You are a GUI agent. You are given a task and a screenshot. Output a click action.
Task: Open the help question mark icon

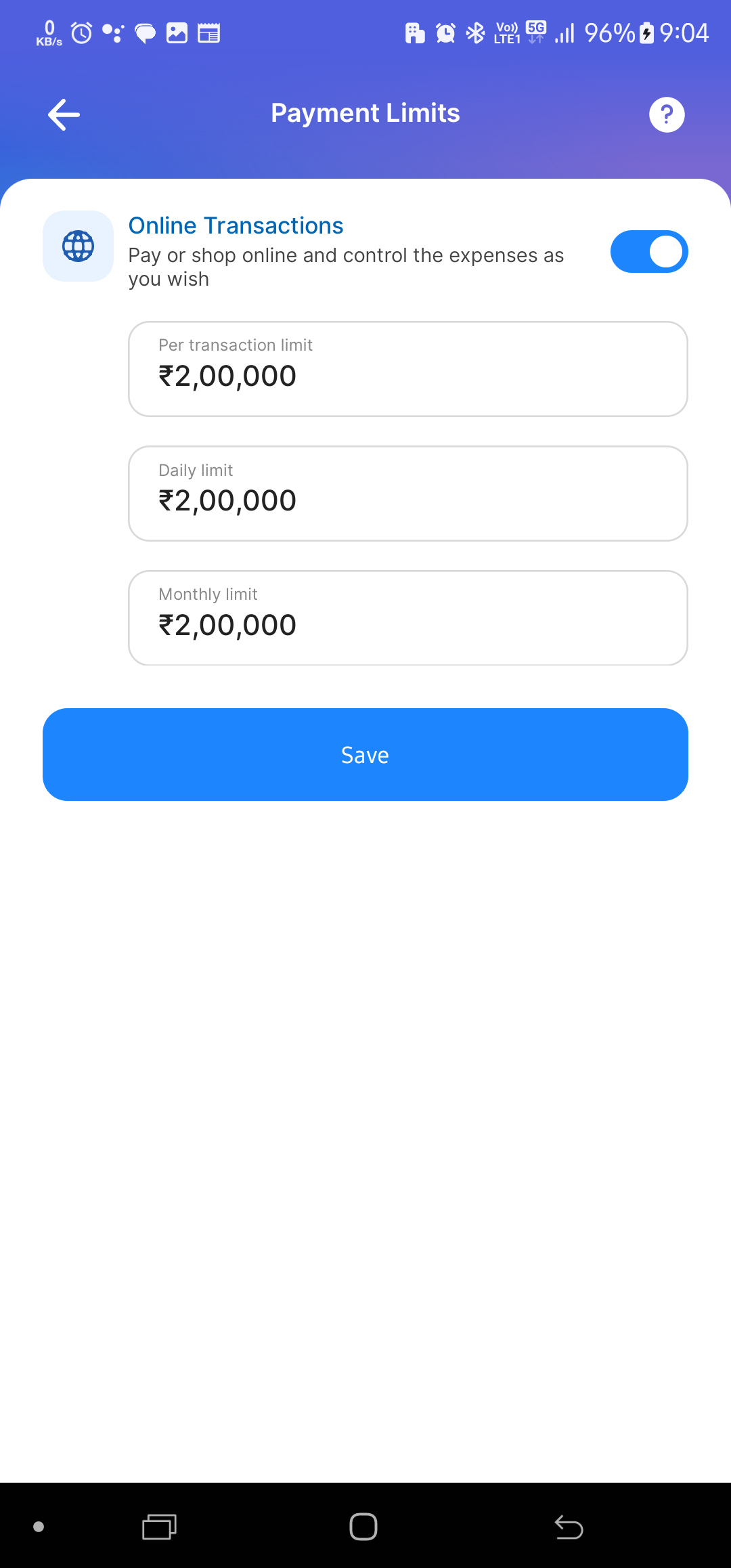tap(667, 114)
